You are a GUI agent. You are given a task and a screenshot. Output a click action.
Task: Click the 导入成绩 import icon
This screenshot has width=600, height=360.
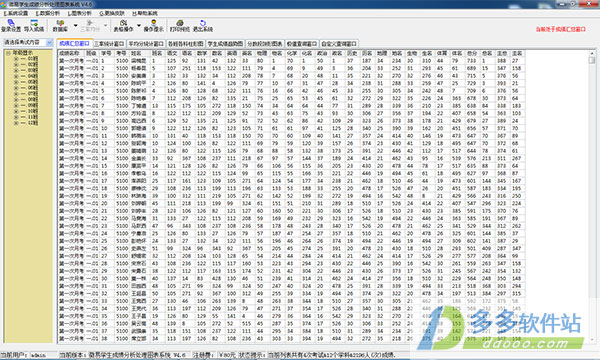34,26
